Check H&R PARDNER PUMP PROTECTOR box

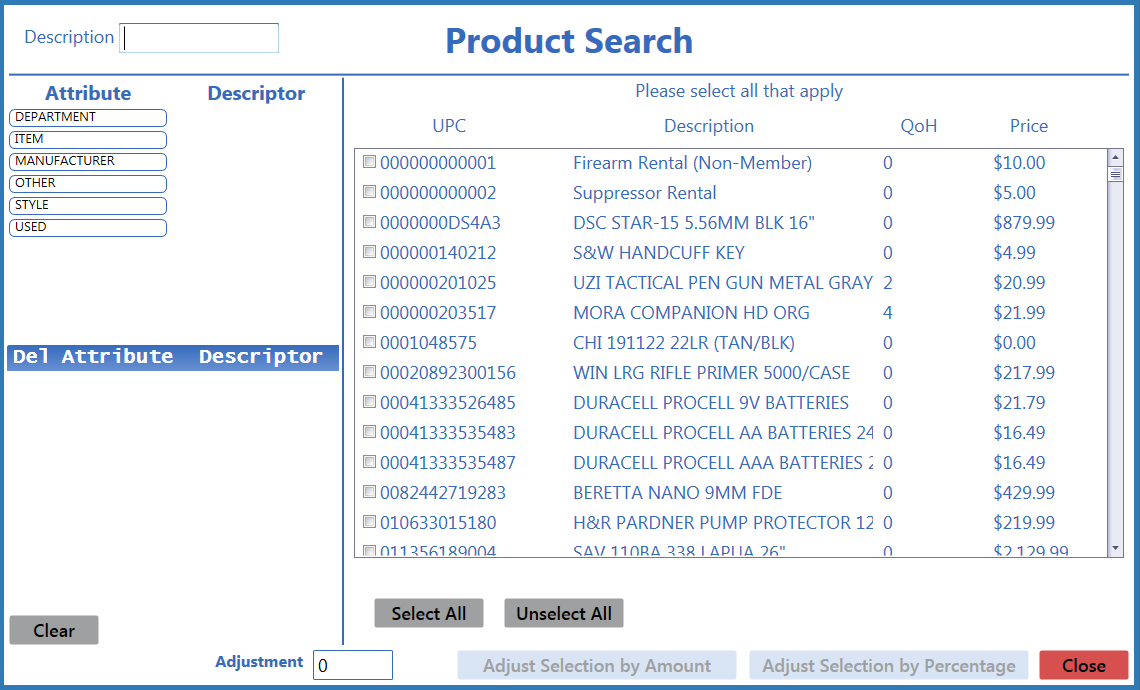coord(369,521)
